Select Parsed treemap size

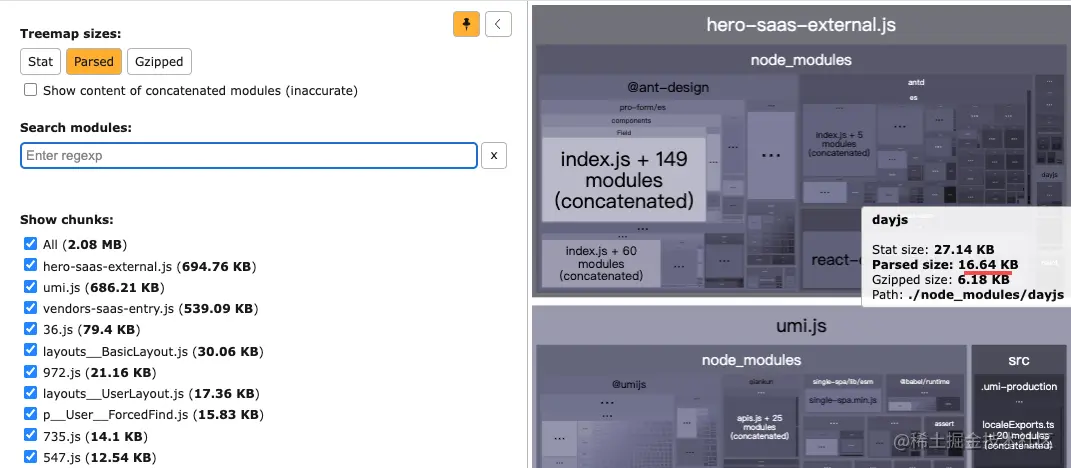(94, 61)
